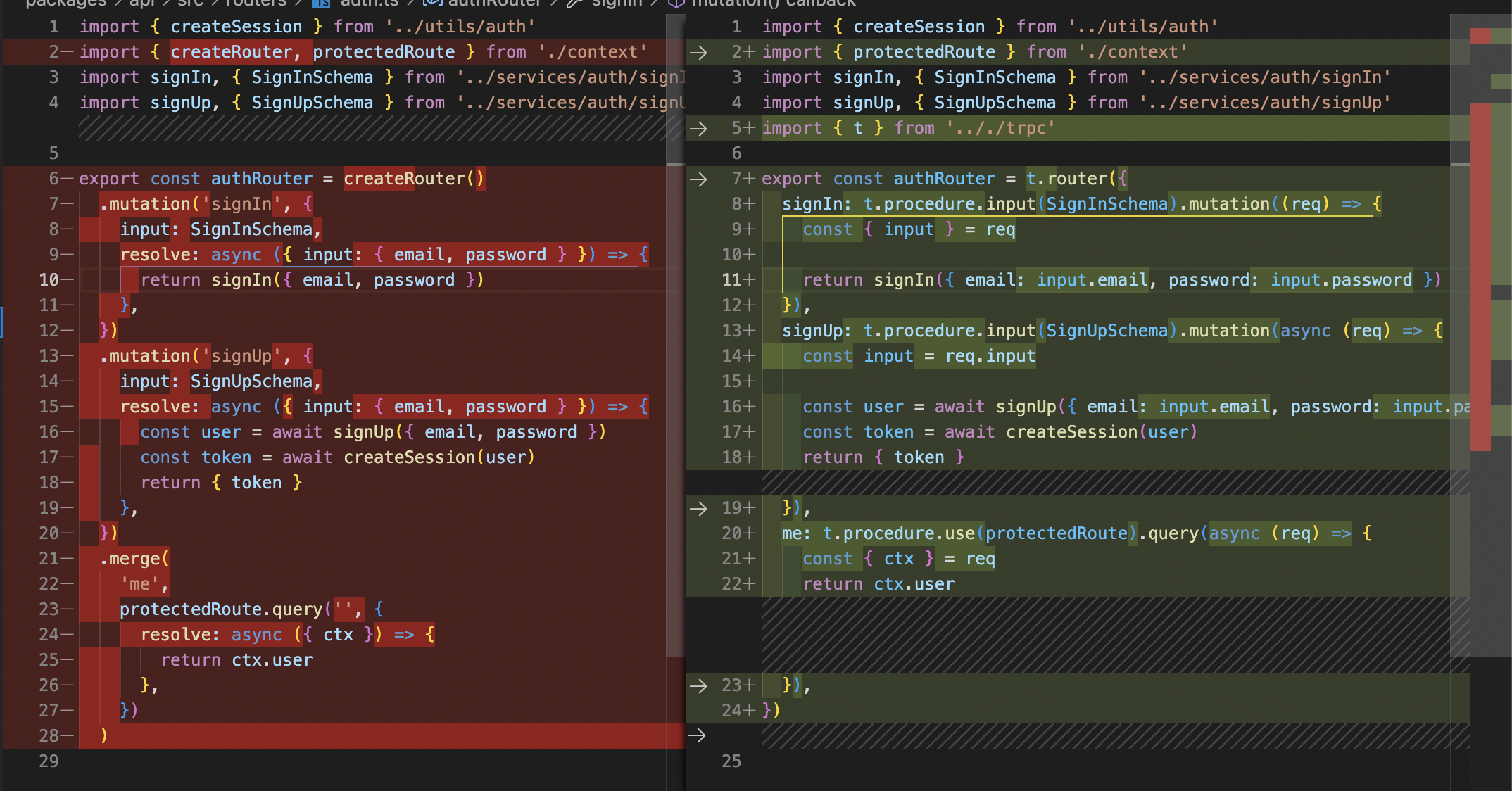1512x791 pixels.
Task: Click the revert arrow at right line 19
Action: pos(698,508)
